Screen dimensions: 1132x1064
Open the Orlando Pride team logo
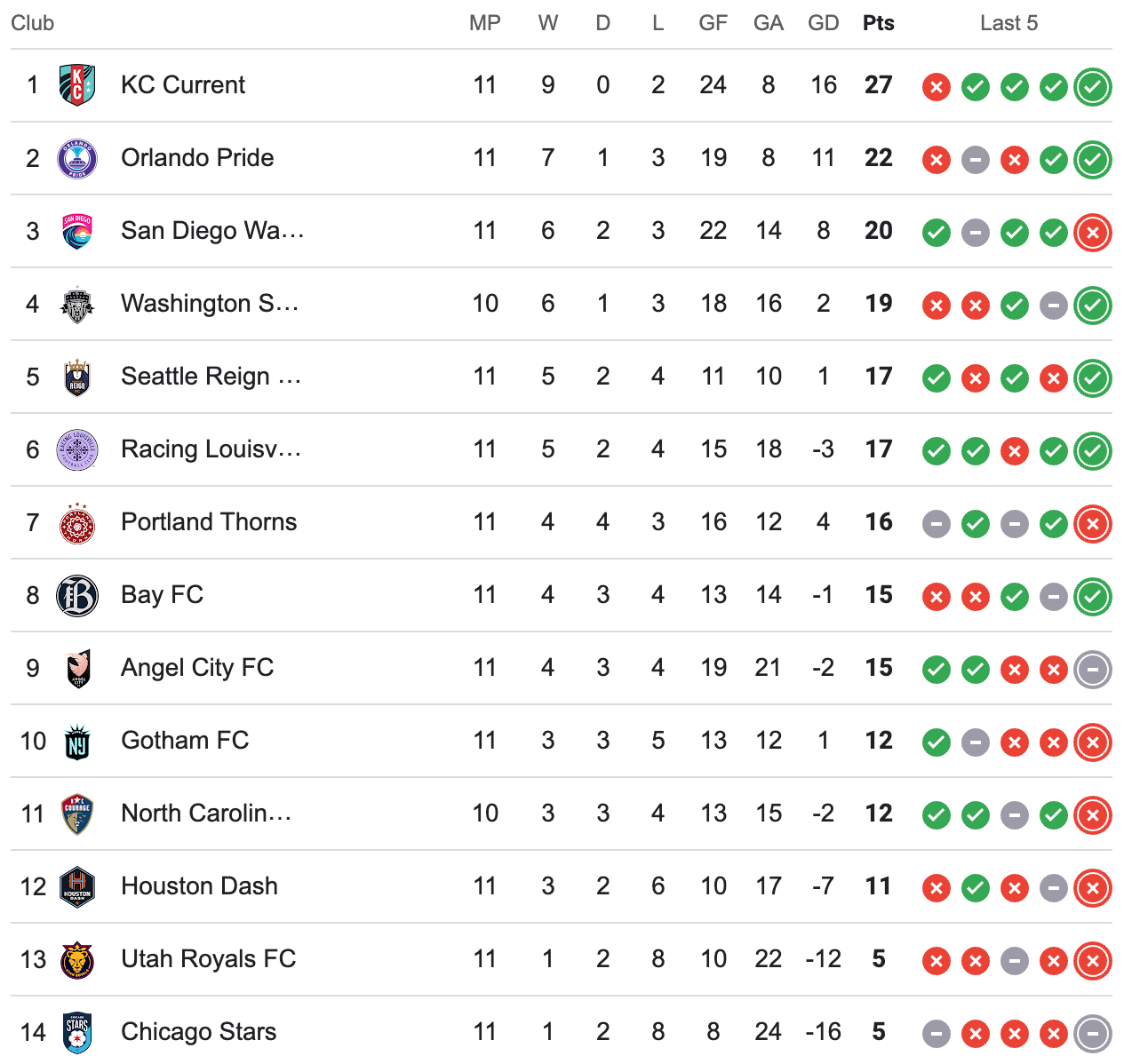[x=77, y=158]
